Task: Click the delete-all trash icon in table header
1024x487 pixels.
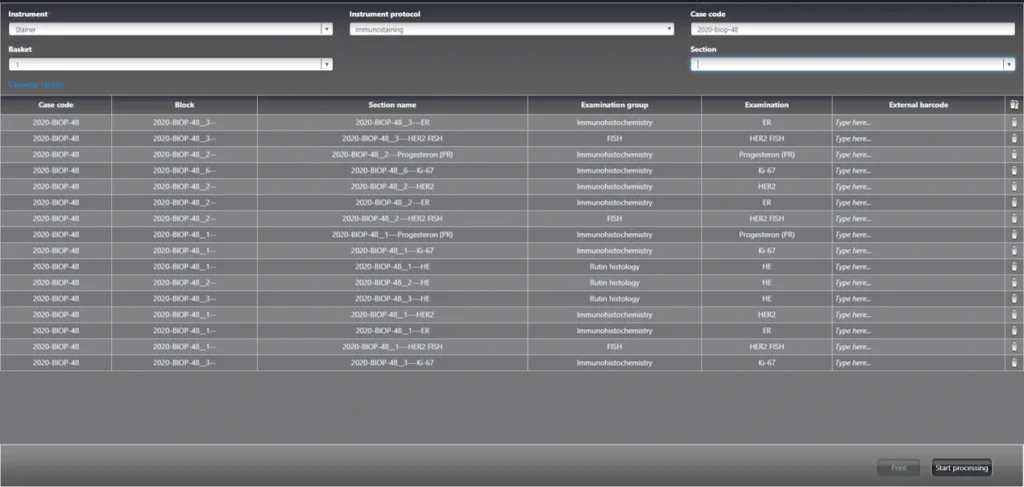Action: [x=1014, y=104]
